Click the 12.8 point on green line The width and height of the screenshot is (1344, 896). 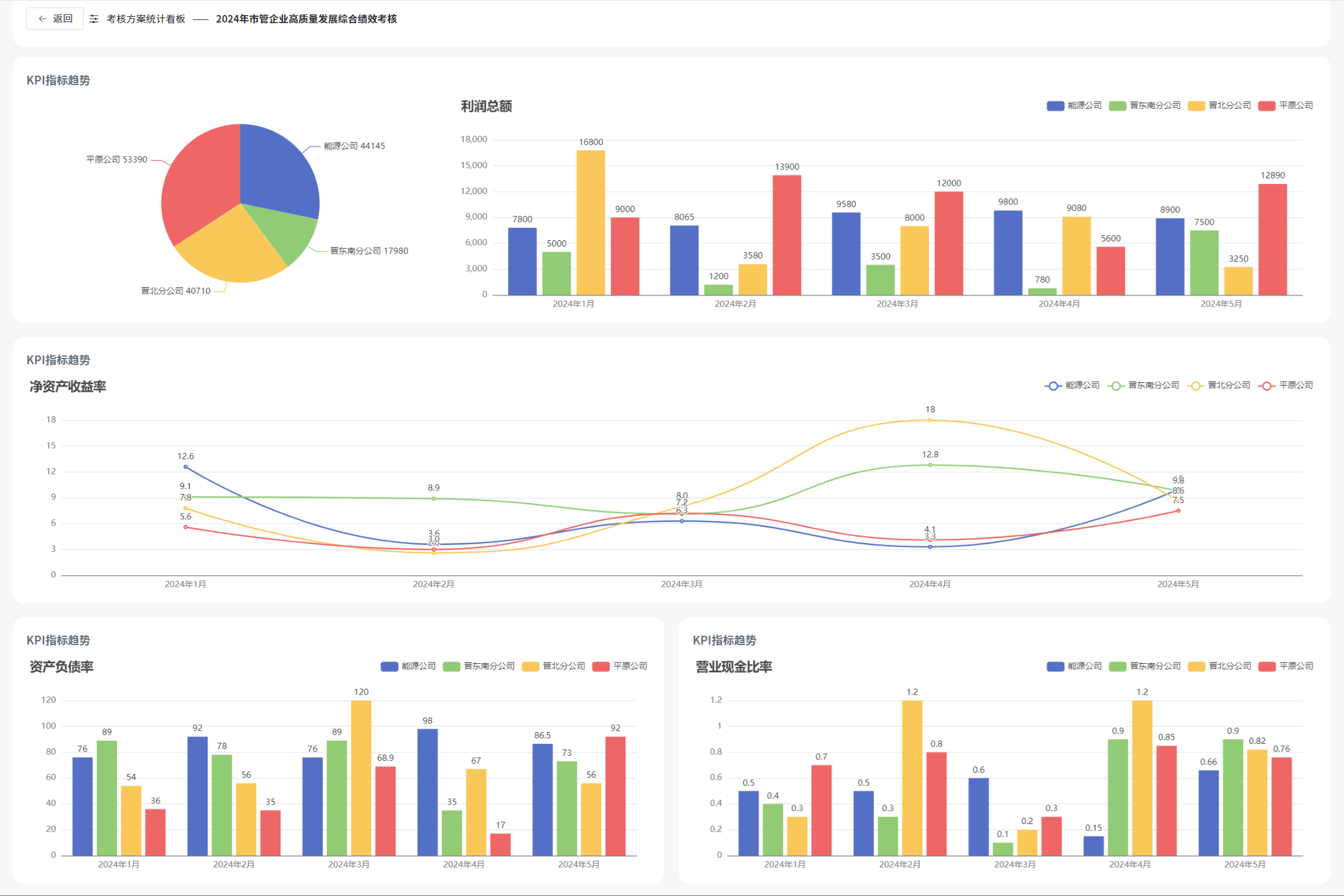coord(930,465)
